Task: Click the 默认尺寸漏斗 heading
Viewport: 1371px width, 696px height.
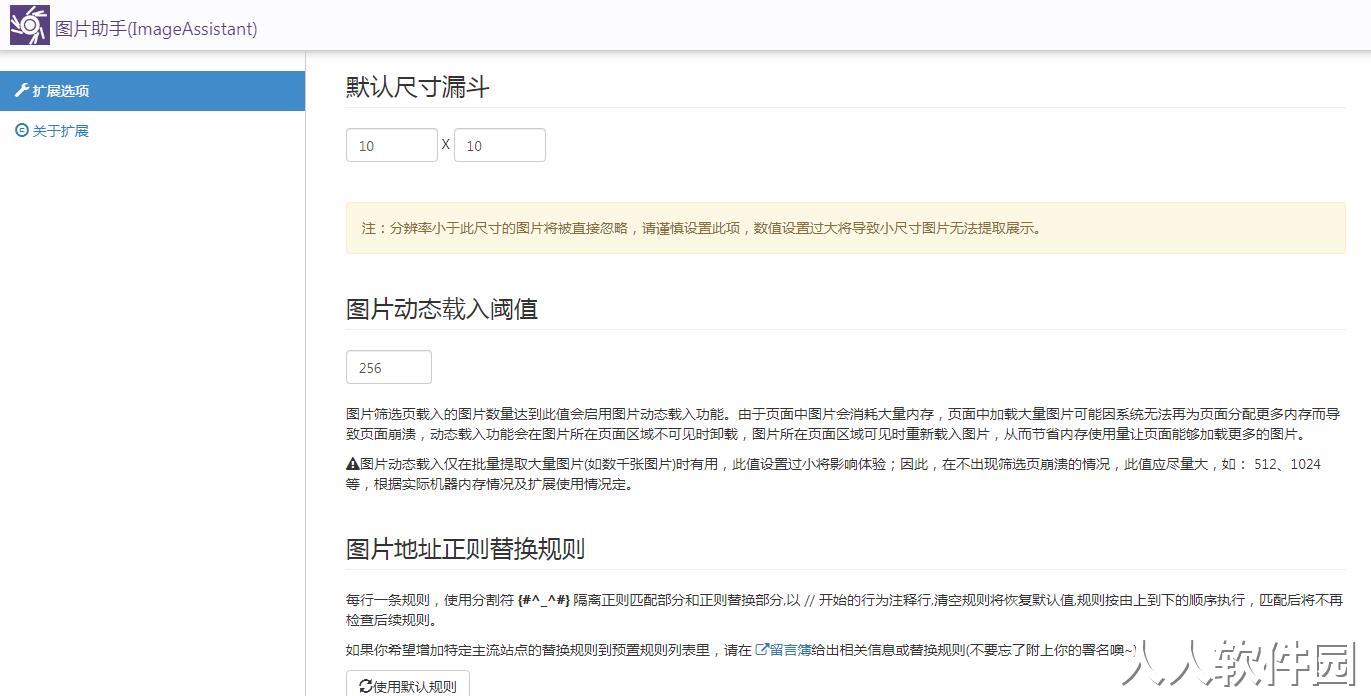Action: click(418, 87)
